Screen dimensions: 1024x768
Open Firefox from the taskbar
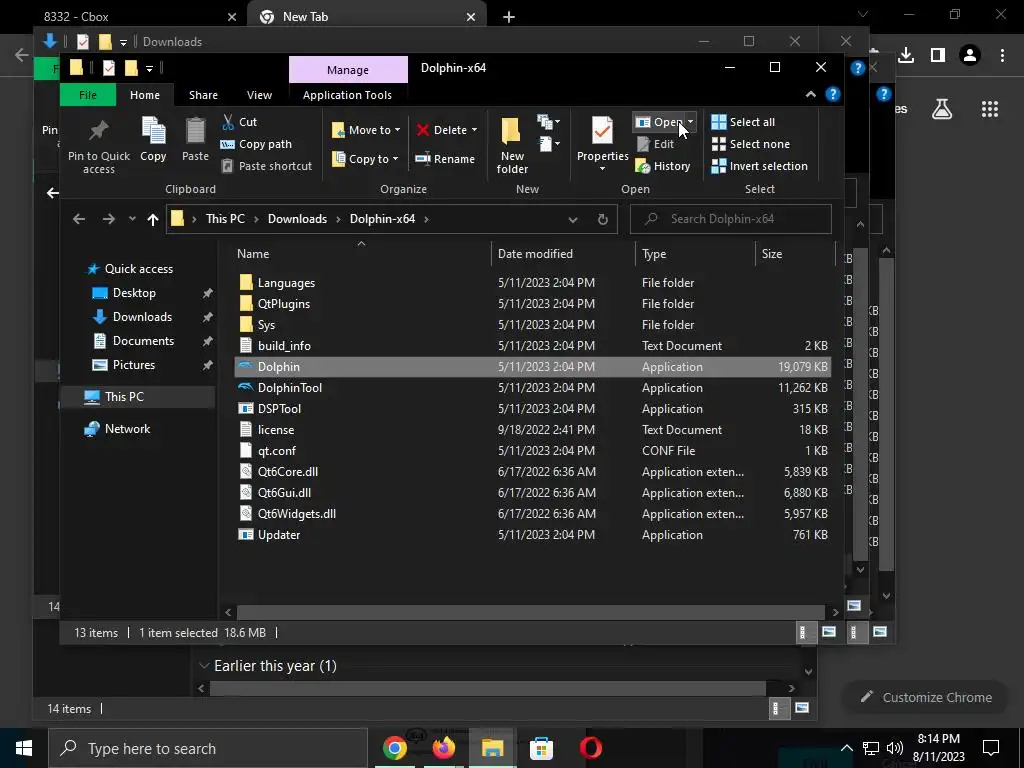(443, 748)
